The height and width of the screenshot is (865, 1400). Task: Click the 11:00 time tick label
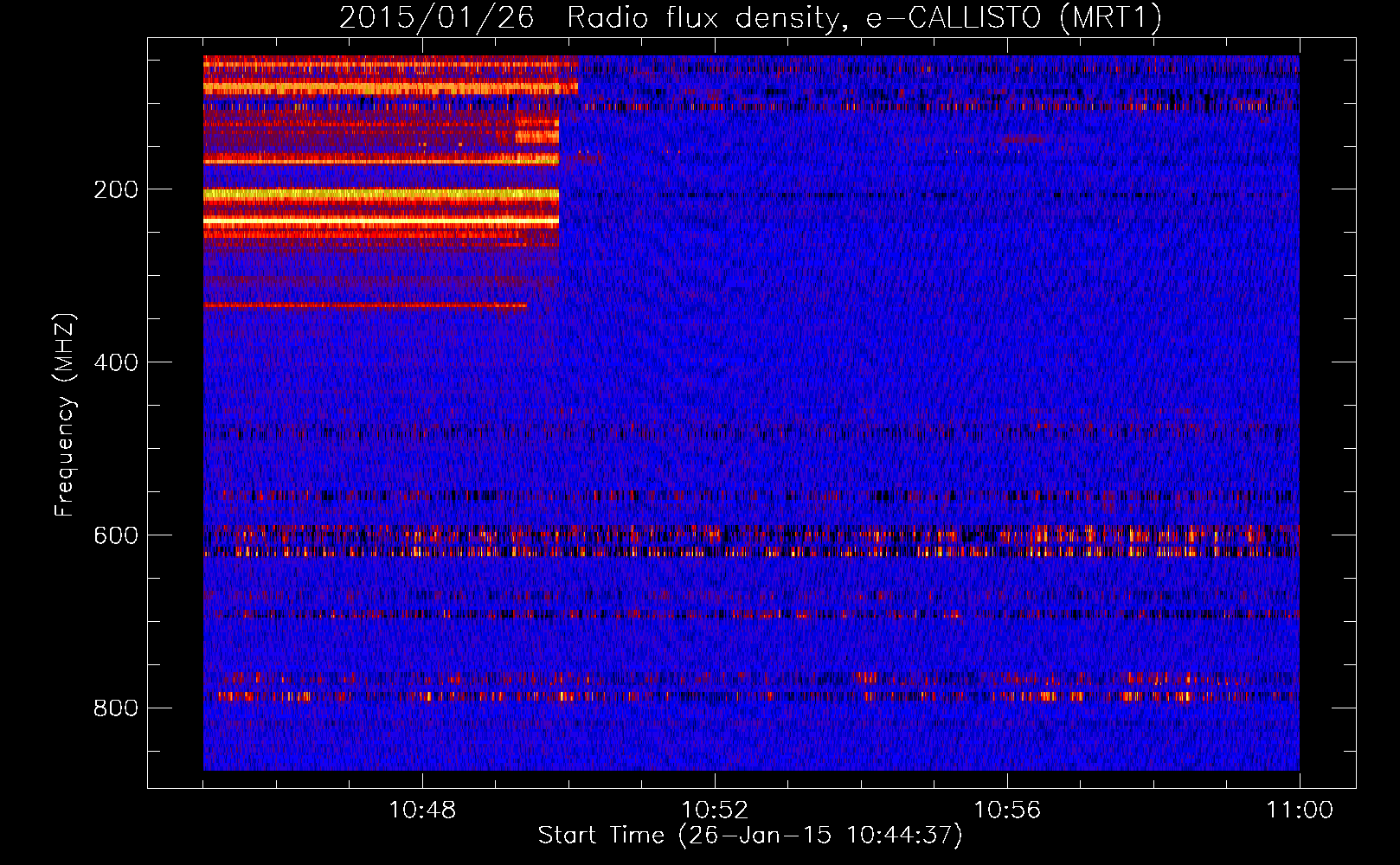click(x=1300, y=811)
